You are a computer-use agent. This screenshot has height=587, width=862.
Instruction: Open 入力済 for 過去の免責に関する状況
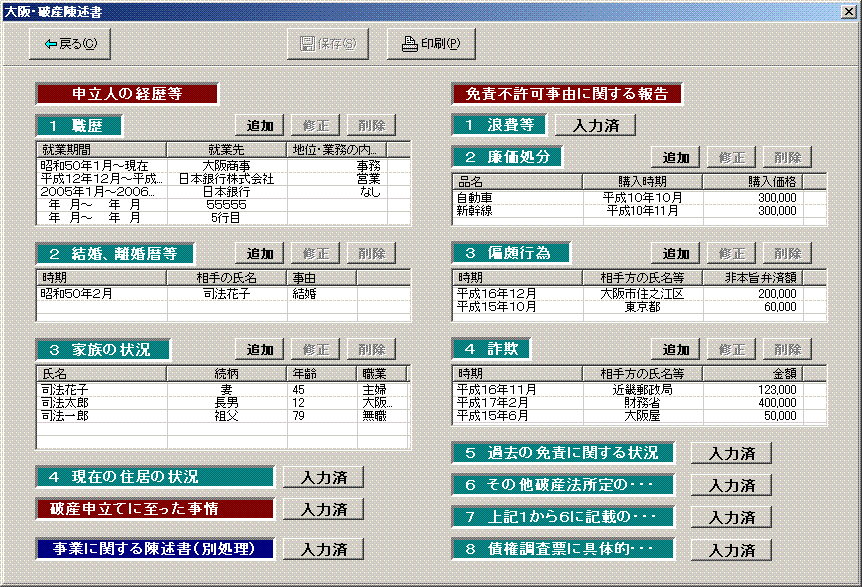(x=731, y=454)
